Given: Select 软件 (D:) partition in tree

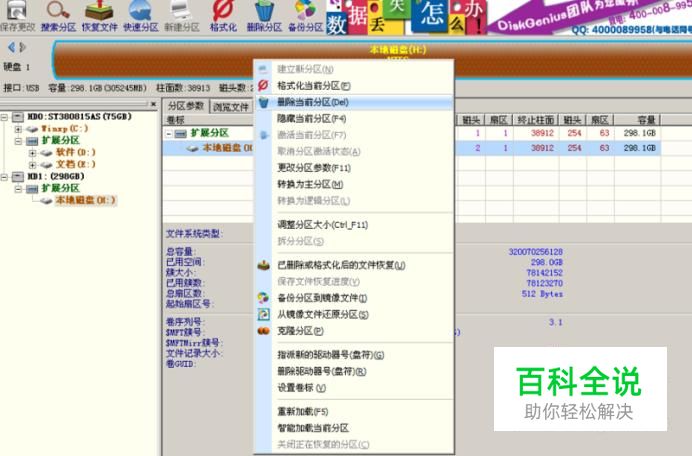Looking at the screenshot, I should click(75, 152).
